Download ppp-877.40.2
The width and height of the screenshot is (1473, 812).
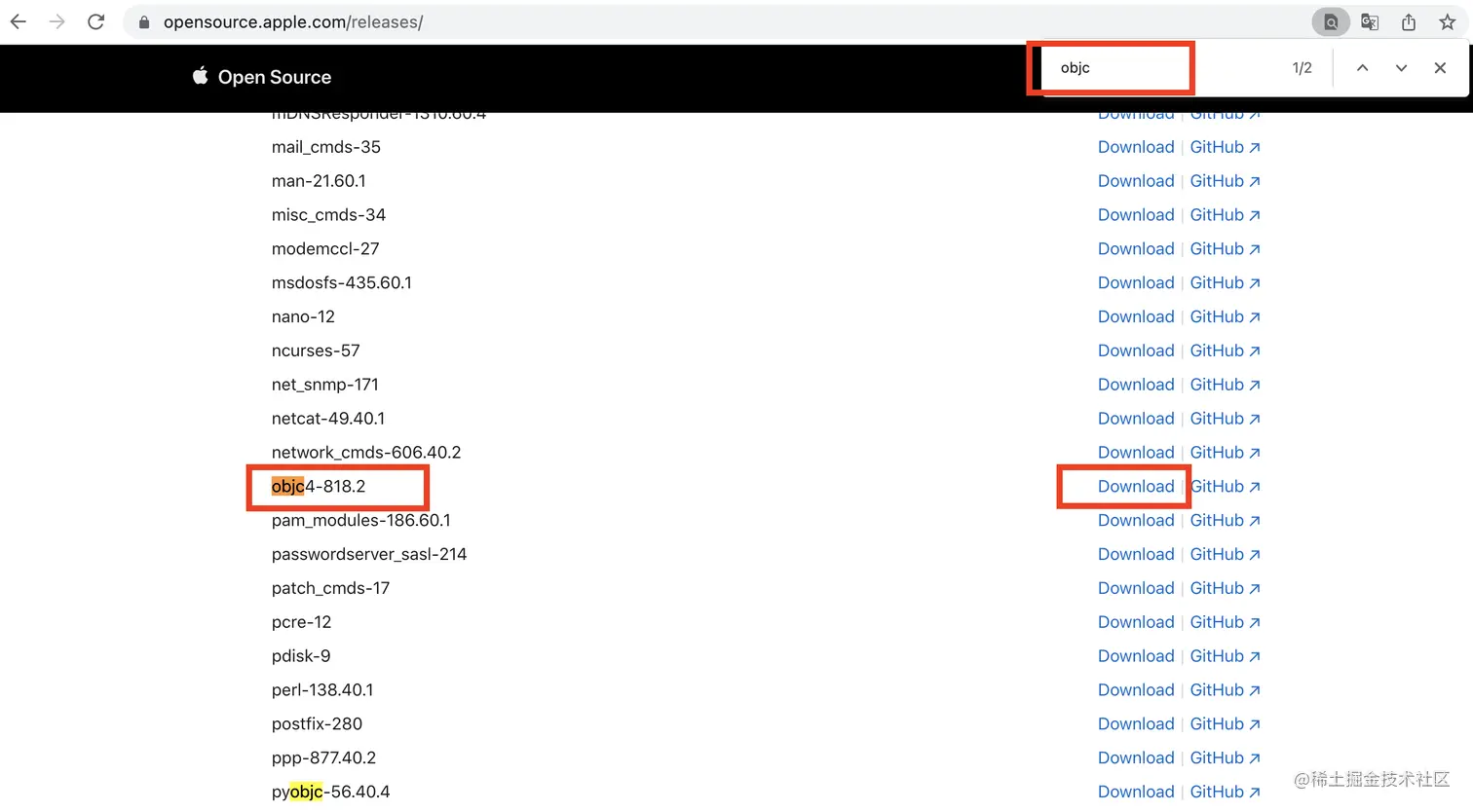(x=1136, y=757)
